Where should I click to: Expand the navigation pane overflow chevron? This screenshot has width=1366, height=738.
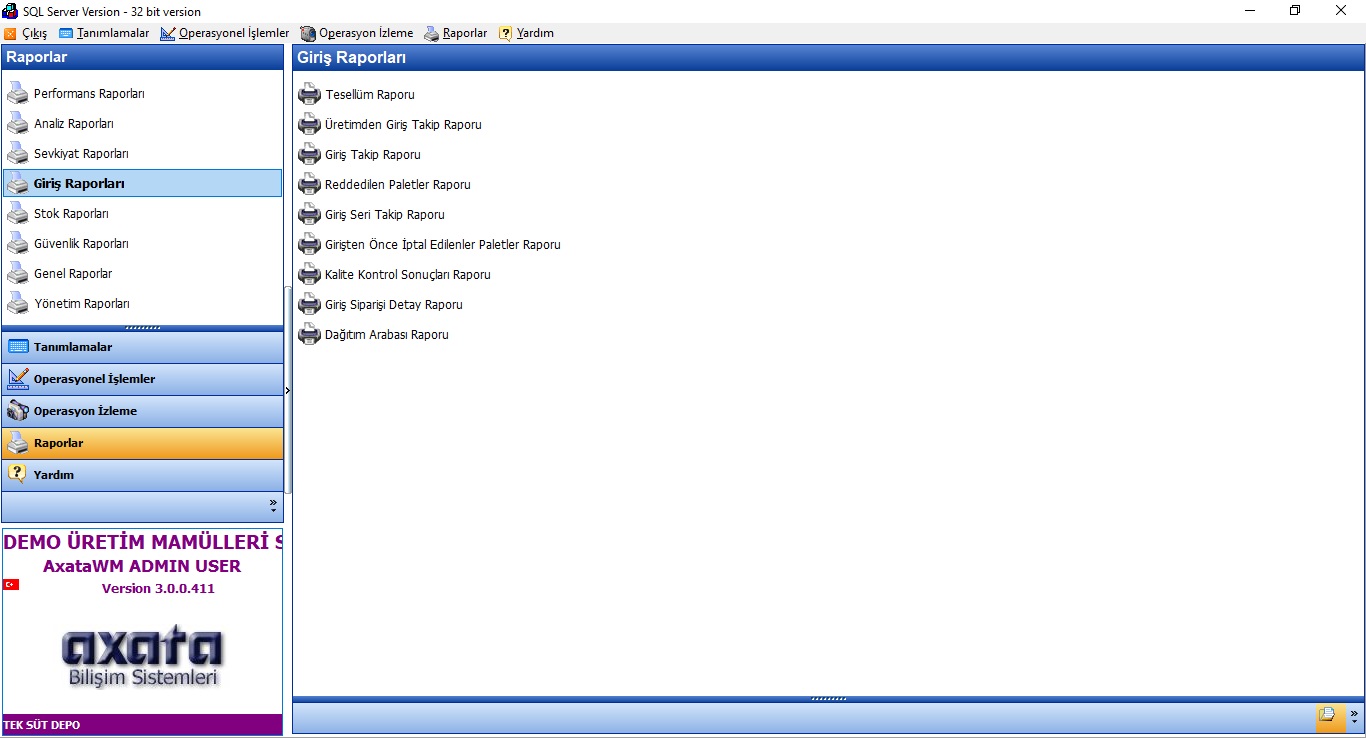pos(273,506)
